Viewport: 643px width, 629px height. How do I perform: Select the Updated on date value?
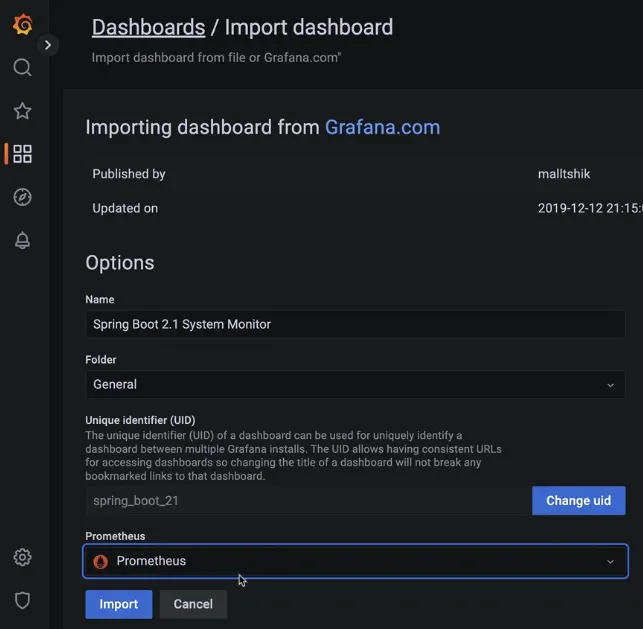590,208
